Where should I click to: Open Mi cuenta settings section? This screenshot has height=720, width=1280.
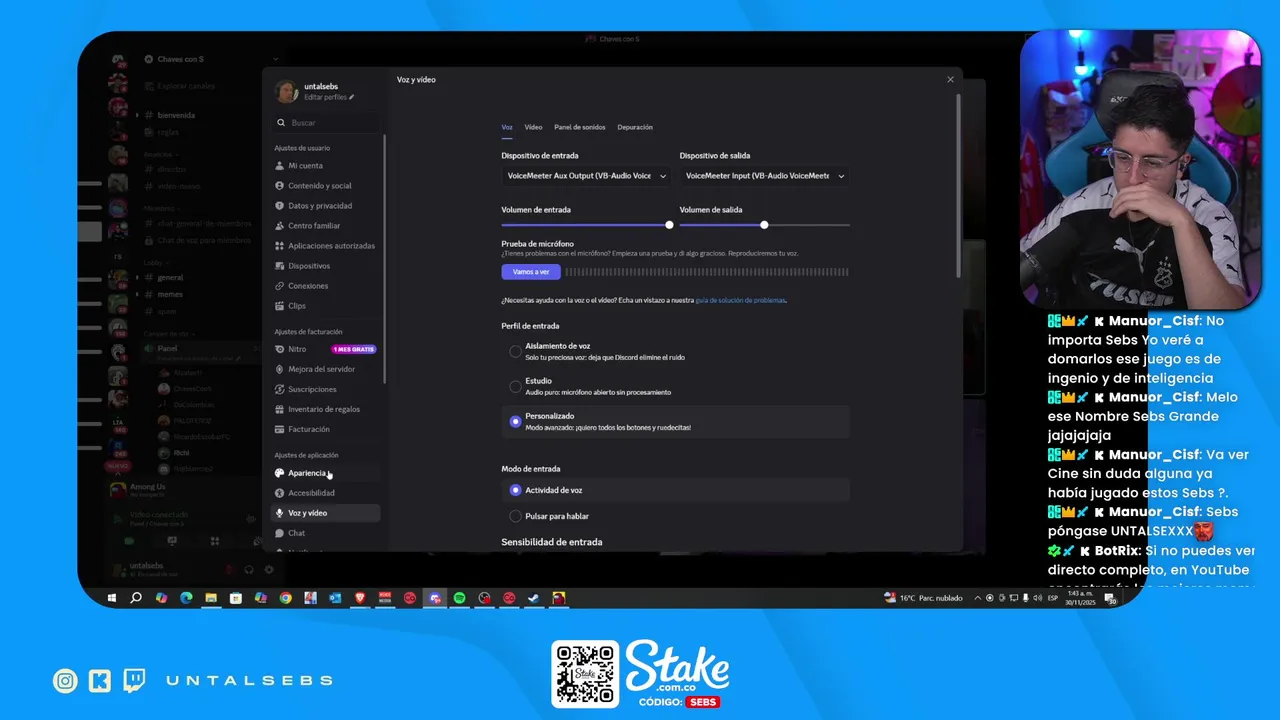tap(326, 166)
